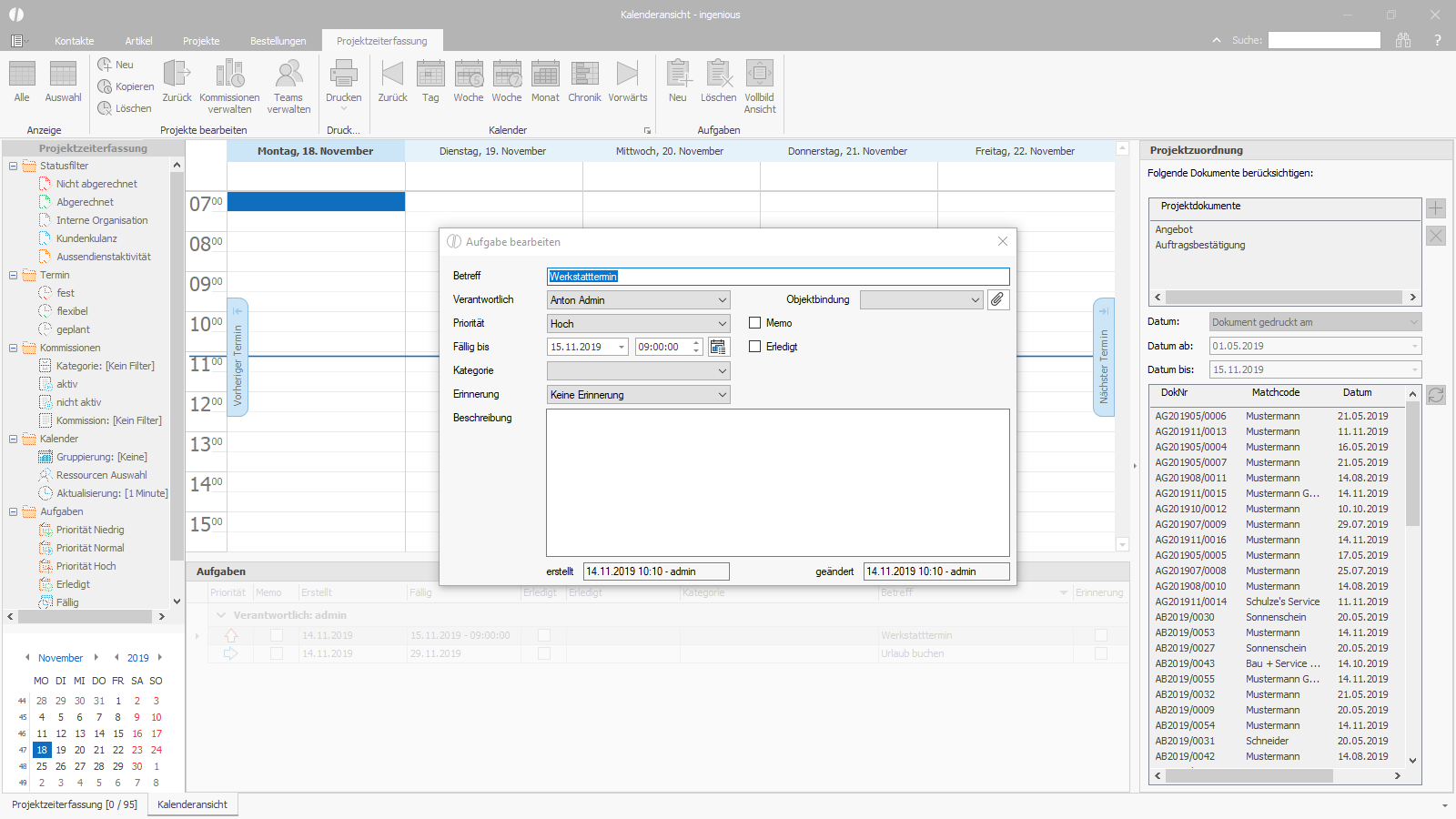Open the Kontakte tab

(x=75, y=41)
